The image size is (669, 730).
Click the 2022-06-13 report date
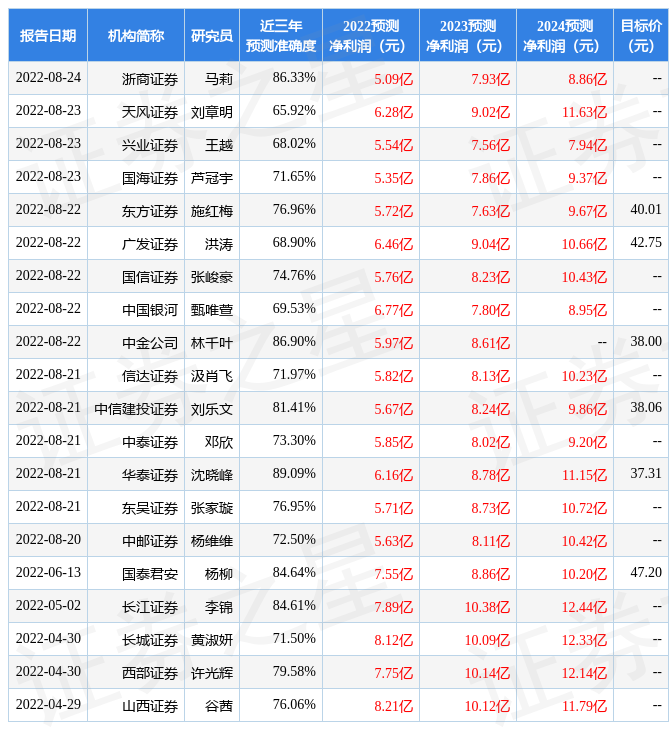48,573
